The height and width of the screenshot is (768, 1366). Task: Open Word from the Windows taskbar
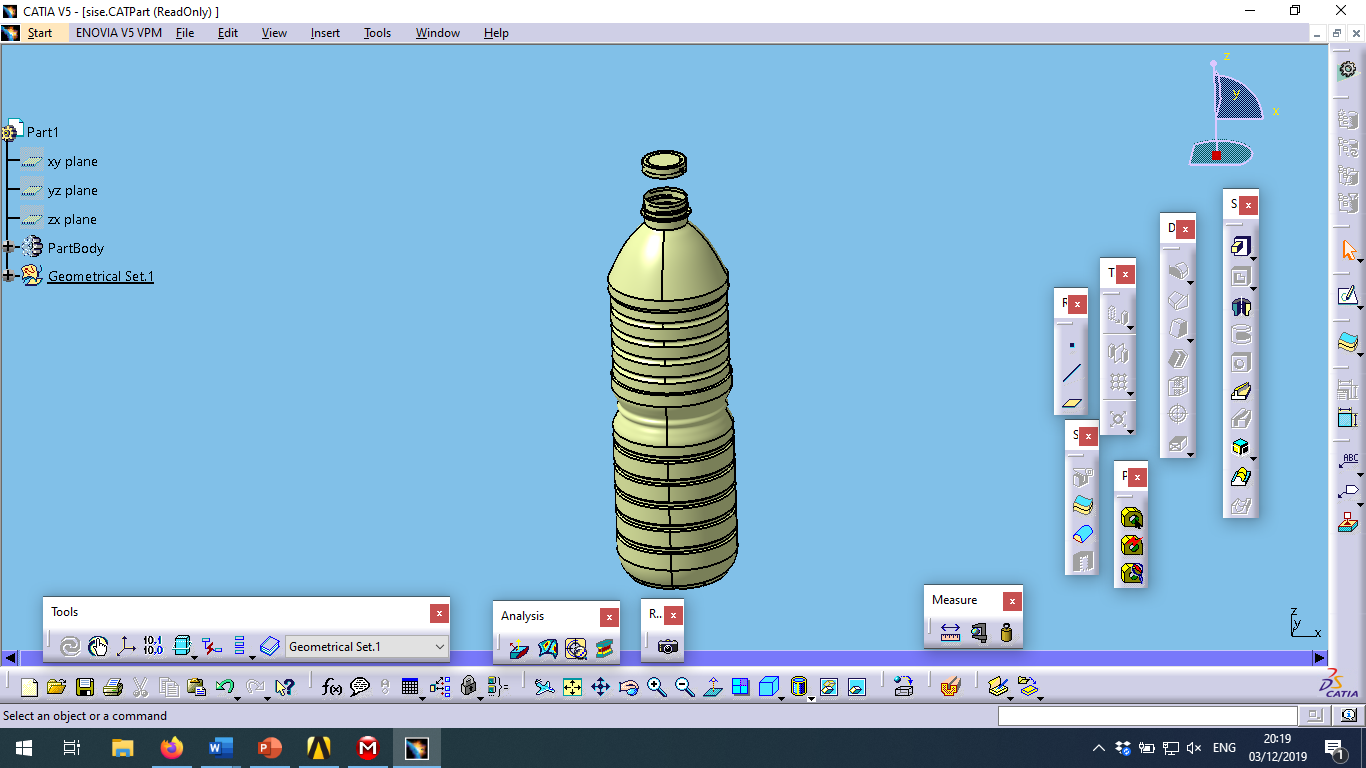coord(221,747)
